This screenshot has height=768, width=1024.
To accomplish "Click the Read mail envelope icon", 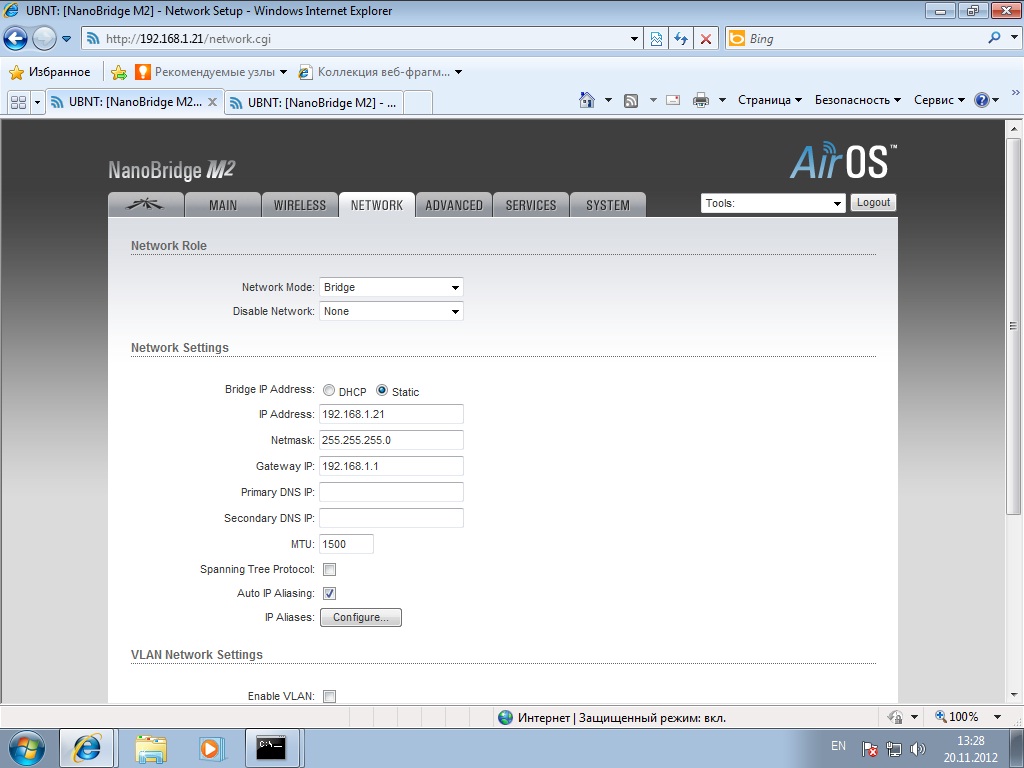I will 673,100.
